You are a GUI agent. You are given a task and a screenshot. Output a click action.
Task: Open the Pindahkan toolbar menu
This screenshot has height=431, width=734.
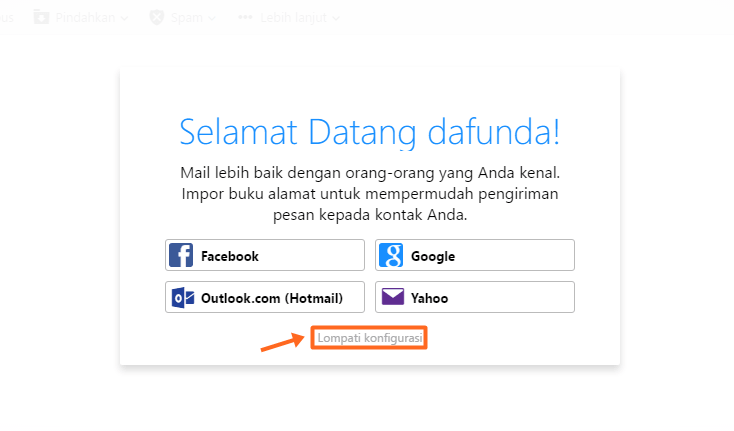pyautogui.click(x=81, y=17)
